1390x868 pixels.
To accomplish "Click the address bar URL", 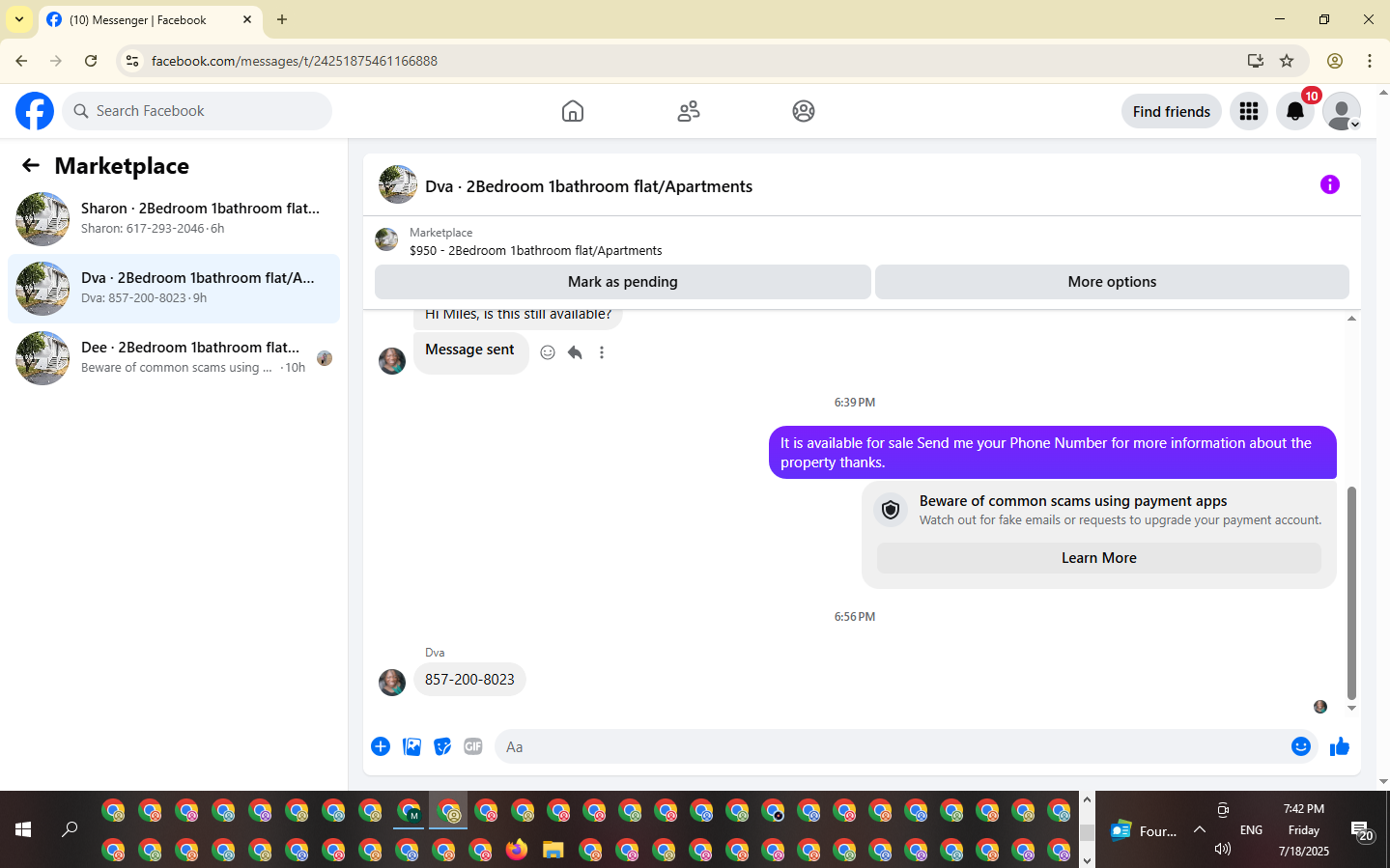I will (295, 61).
